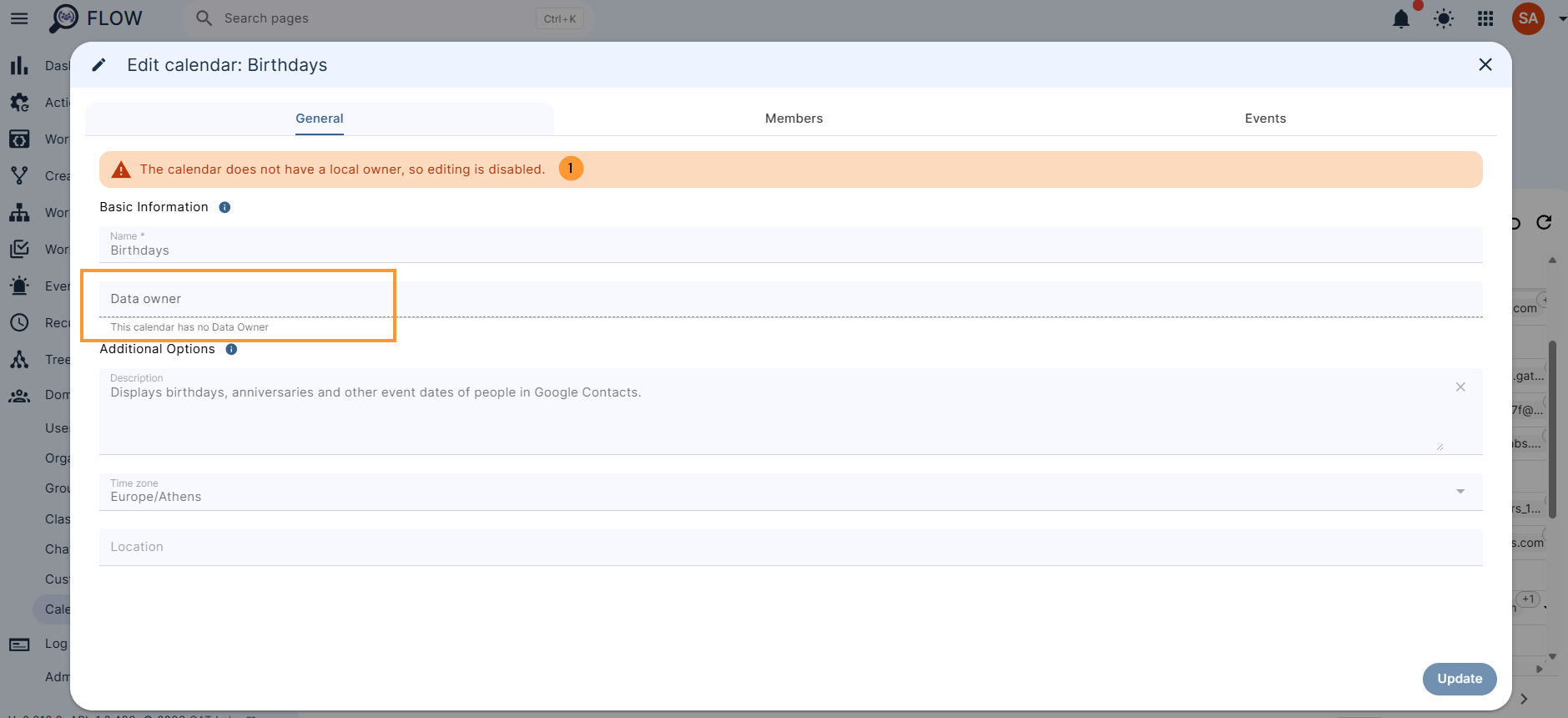
Task: Close the Edit calendar dialog
Action: point(1485,64)
